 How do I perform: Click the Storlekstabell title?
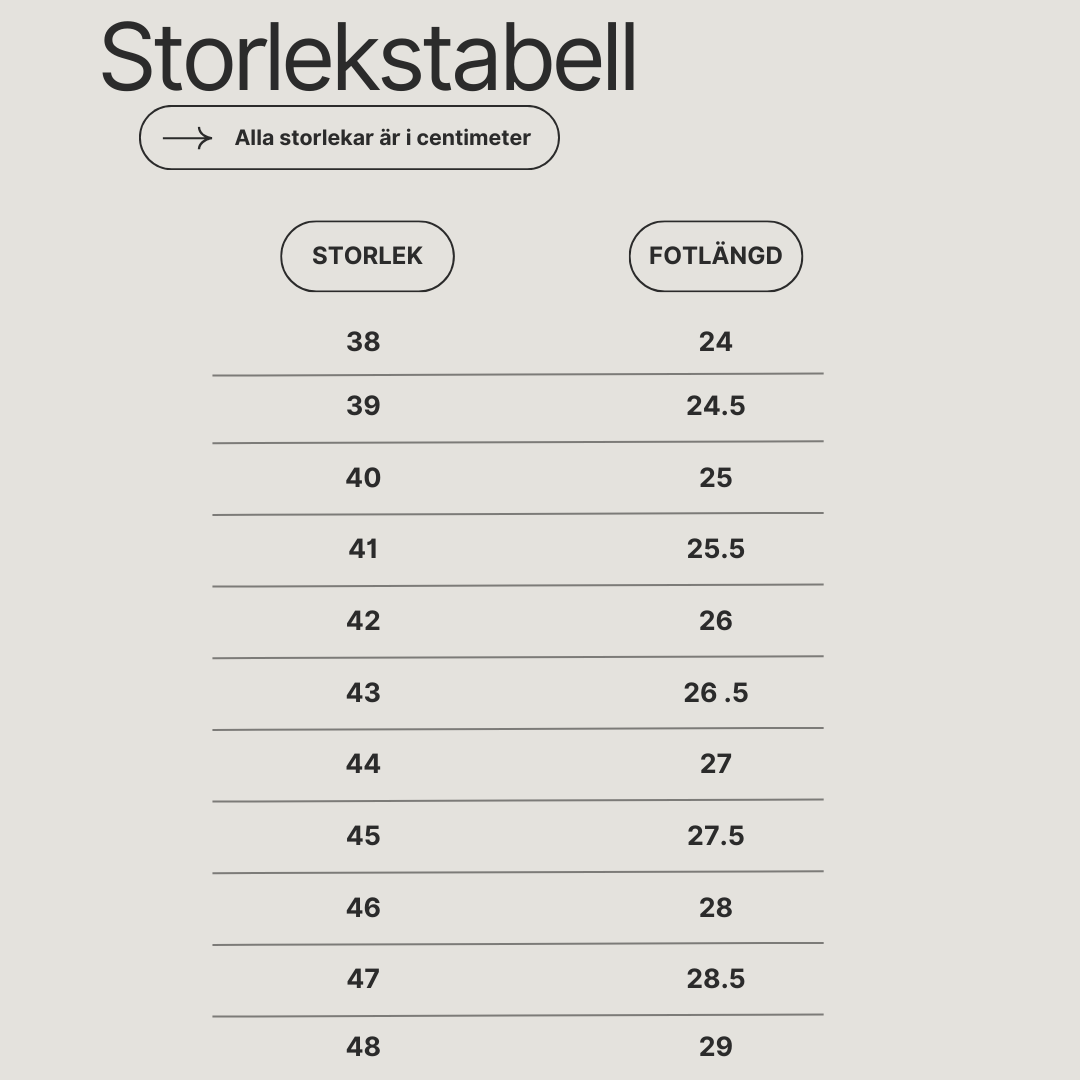[x=368, y=58]
